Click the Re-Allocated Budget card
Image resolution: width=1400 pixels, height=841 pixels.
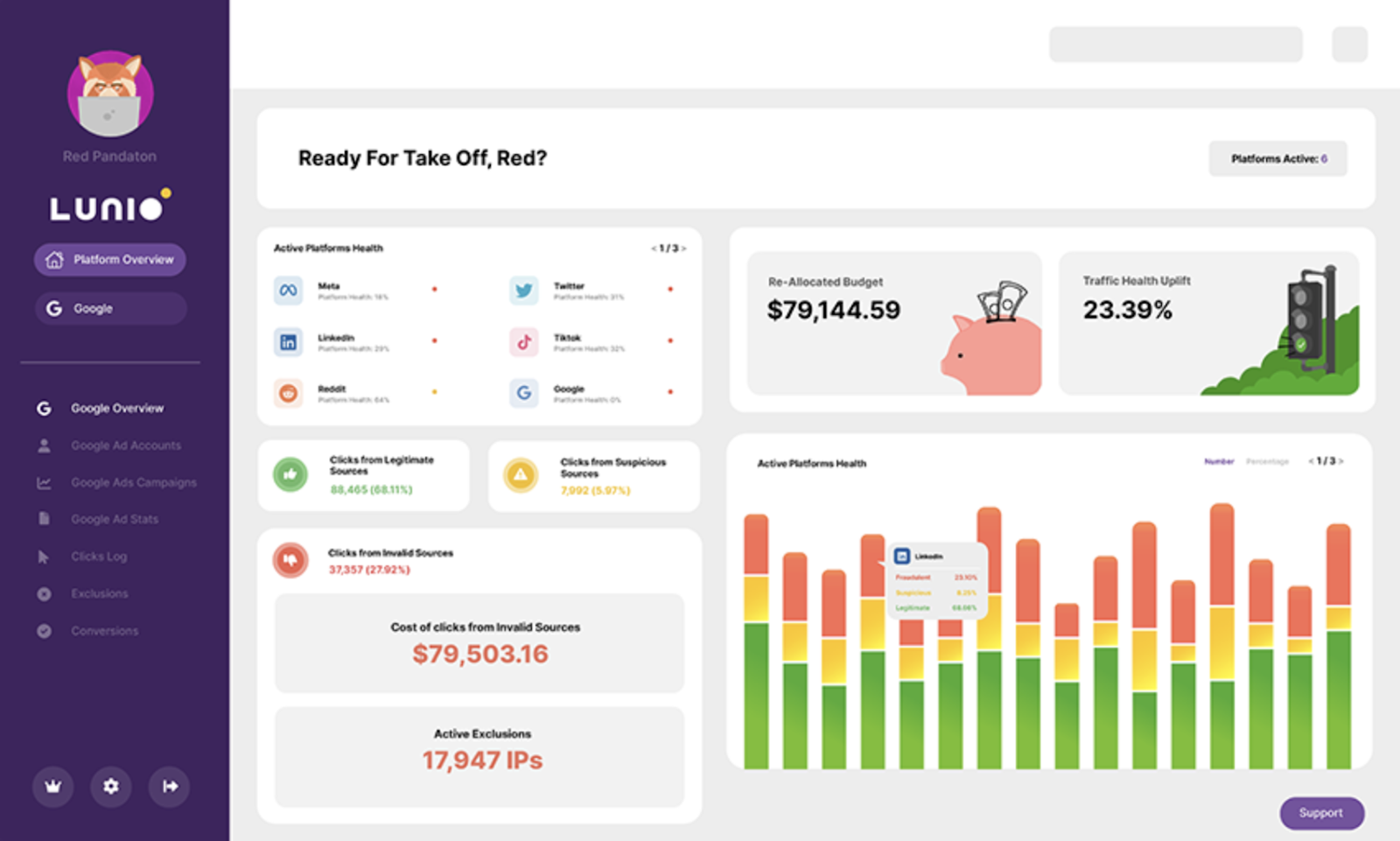pos(894,324)
